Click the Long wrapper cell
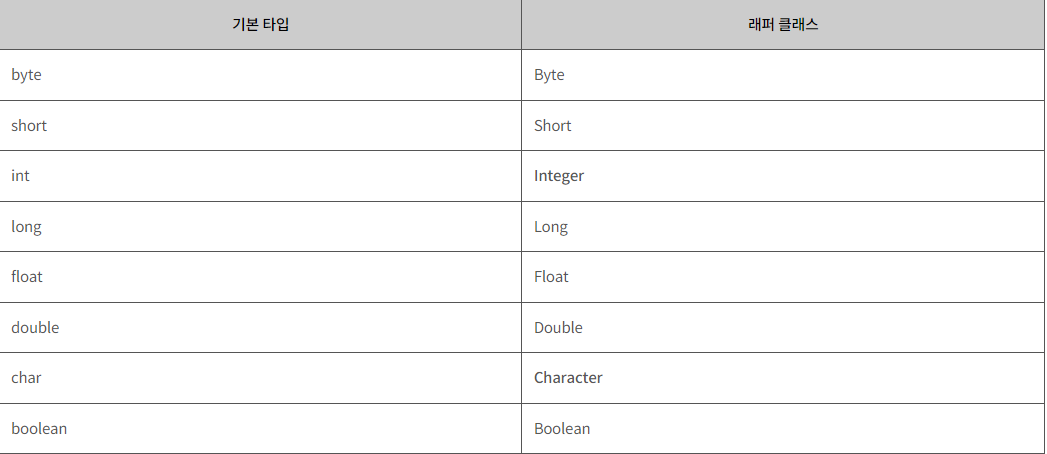The image size is (1047, 454). point(783,226)
